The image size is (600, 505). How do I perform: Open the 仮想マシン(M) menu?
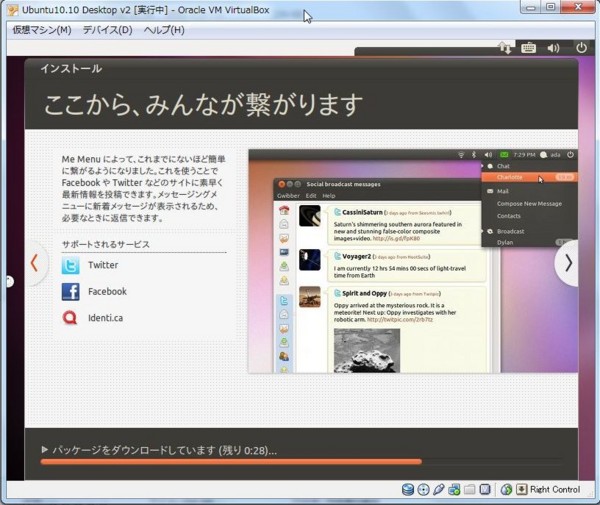click(42, 30)
